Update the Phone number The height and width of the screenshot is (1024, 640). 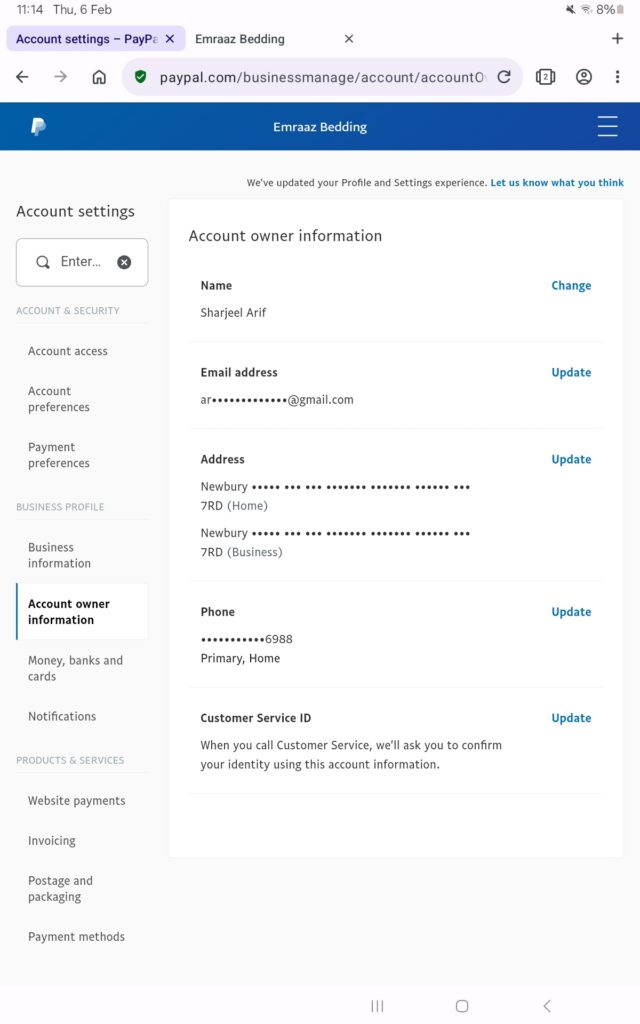pyautogui.click(x=571, y=612)
